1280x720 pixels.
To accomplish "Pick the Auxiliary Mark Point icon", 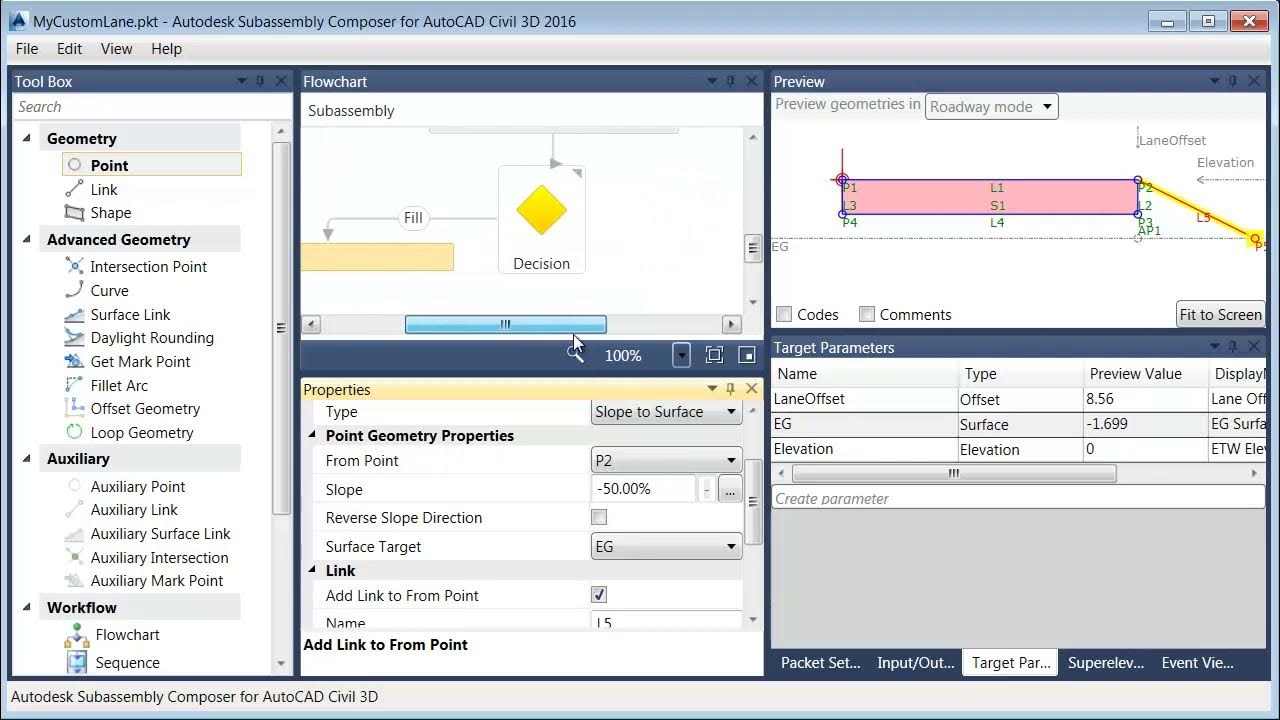I will pyautogui.click(x=74, y=580).
